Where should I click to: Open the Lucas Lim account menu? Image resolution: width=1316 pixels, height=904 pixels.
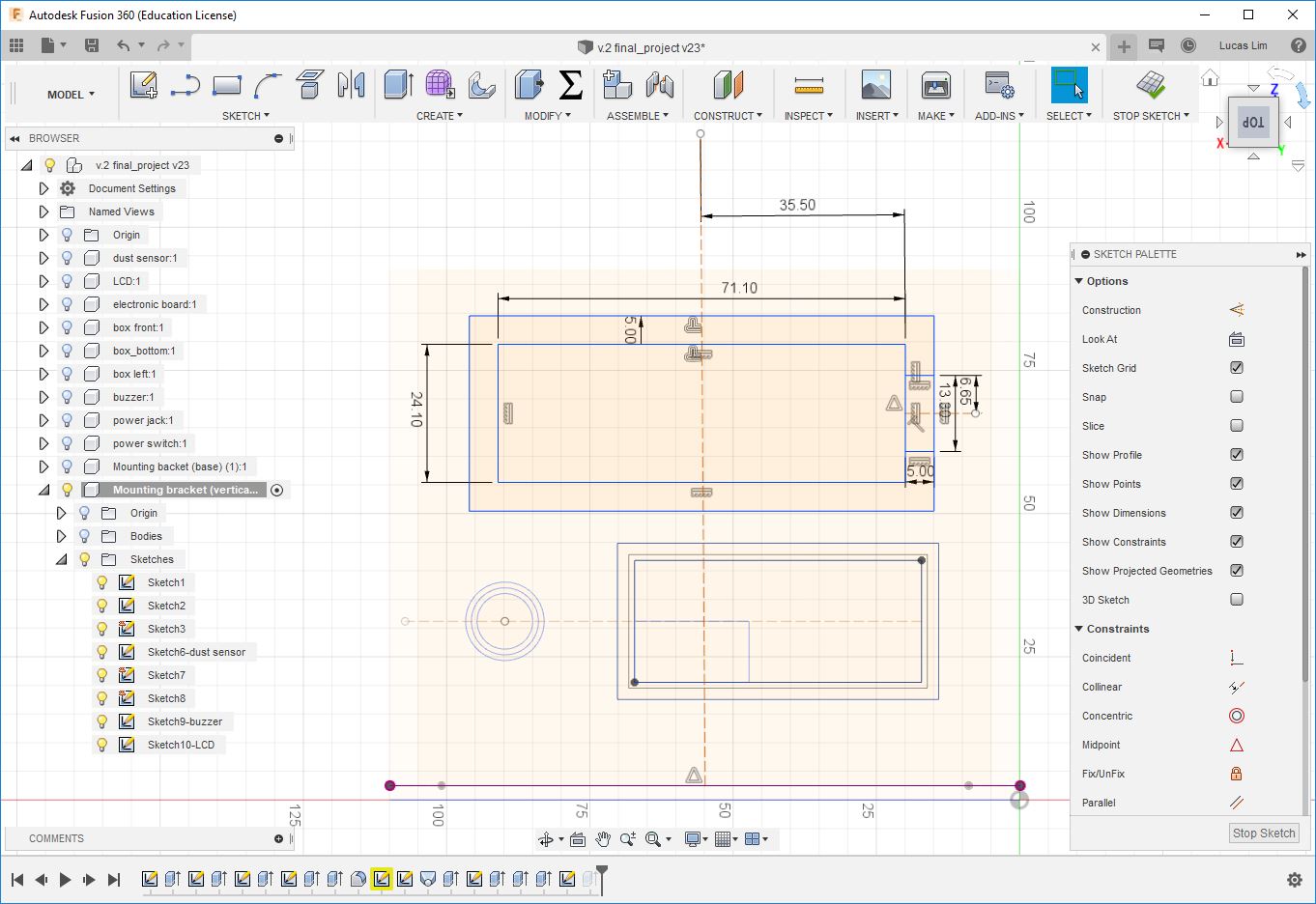tap(1243, 45)
